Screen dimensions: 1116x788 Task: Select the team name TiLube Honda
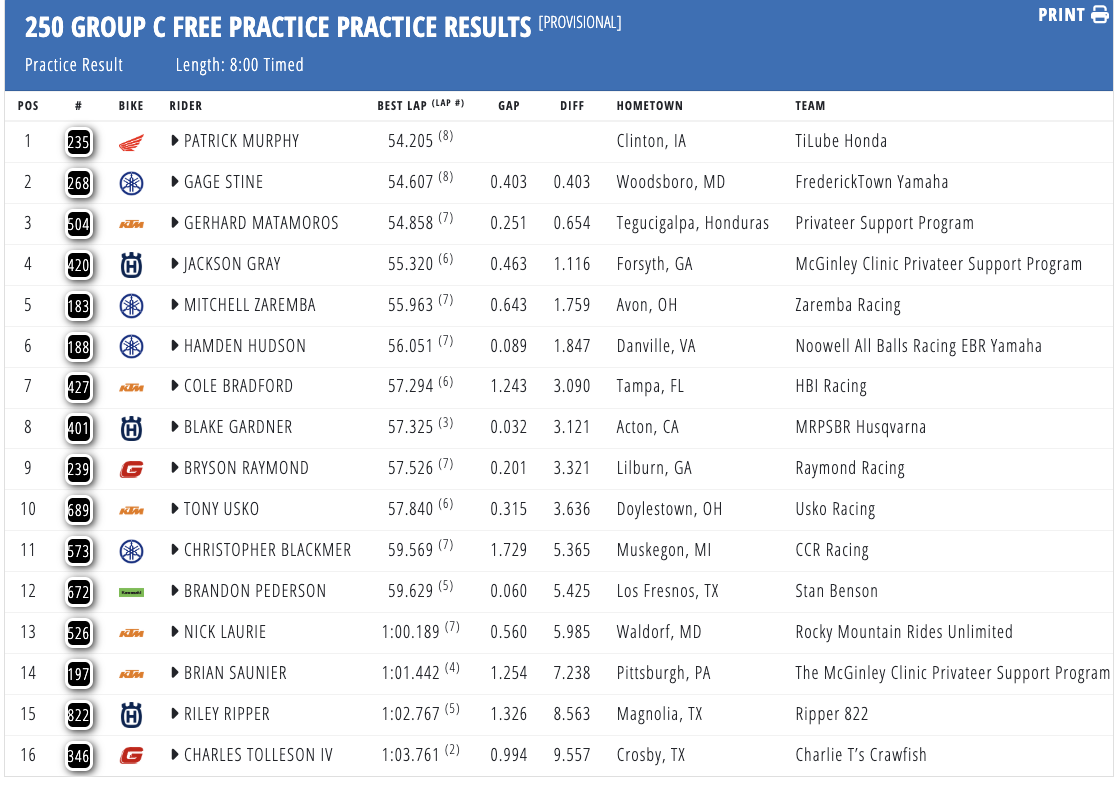tap(840, 141)
